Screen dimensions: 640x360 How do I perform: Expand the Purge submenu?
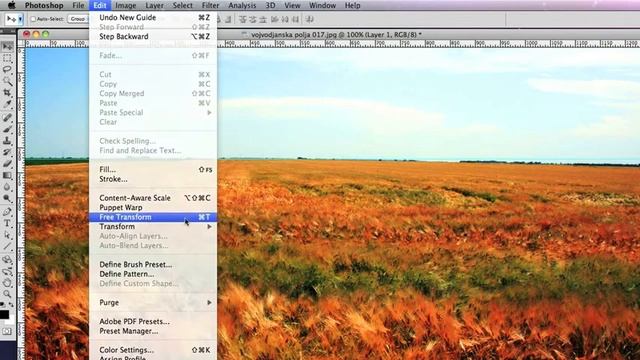tap(153, 302)
